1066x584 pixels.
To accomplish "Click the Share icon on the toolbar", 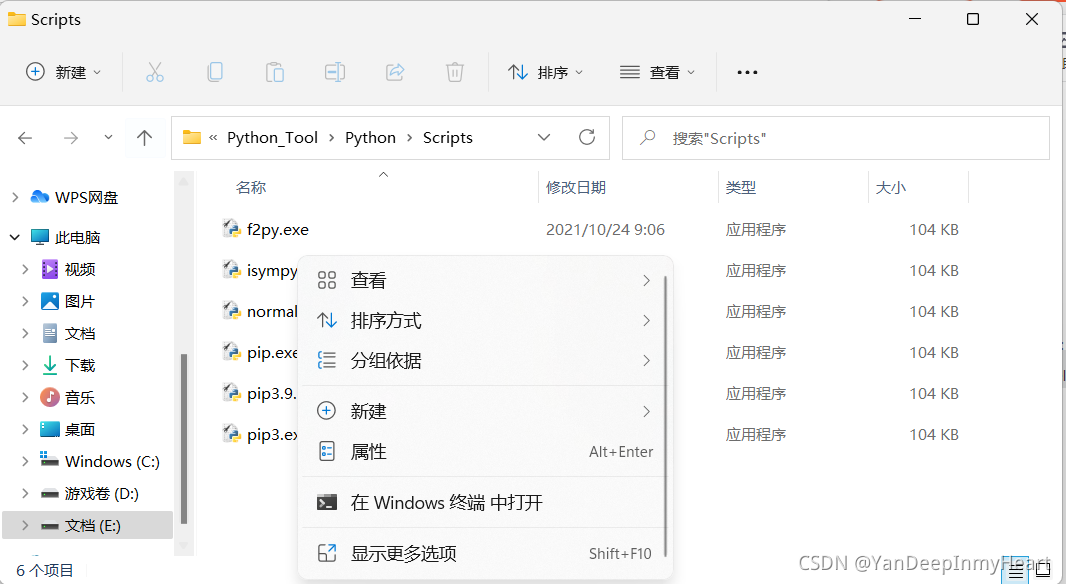I will (395, 71).
